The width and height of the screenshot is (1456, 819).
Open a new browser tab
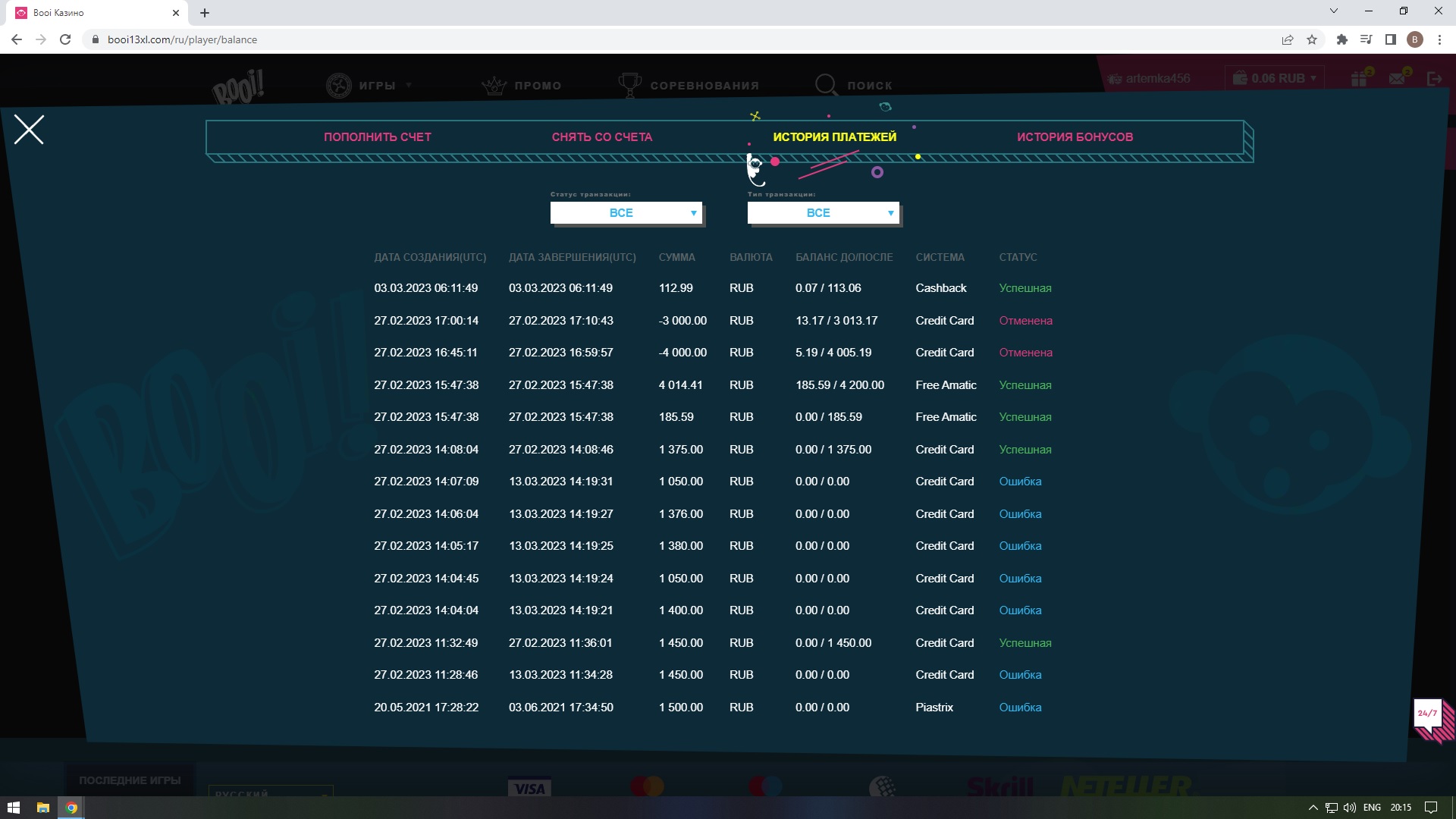pos(205,13)
